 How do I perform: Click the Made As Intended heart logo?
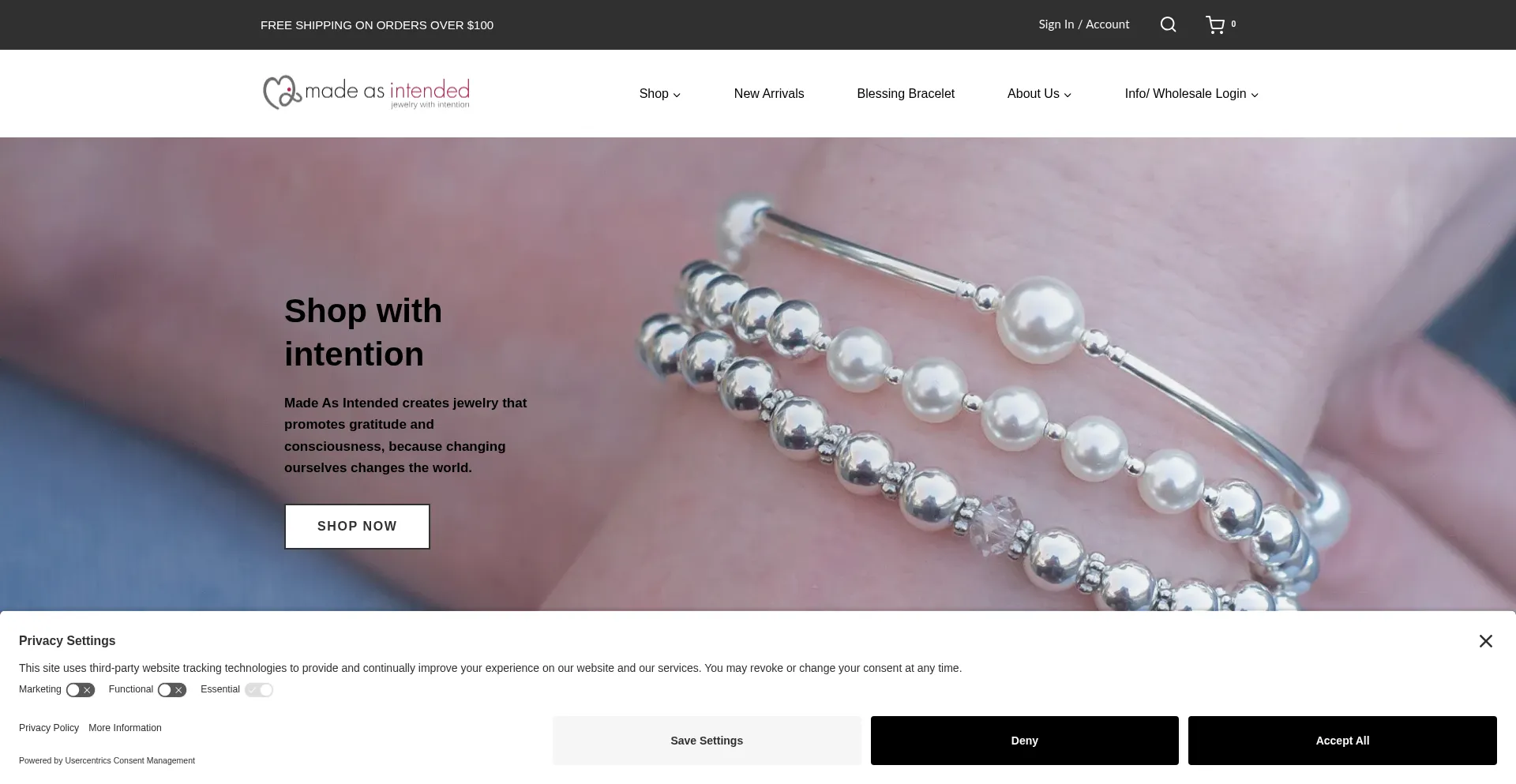[x=366, y=93]
